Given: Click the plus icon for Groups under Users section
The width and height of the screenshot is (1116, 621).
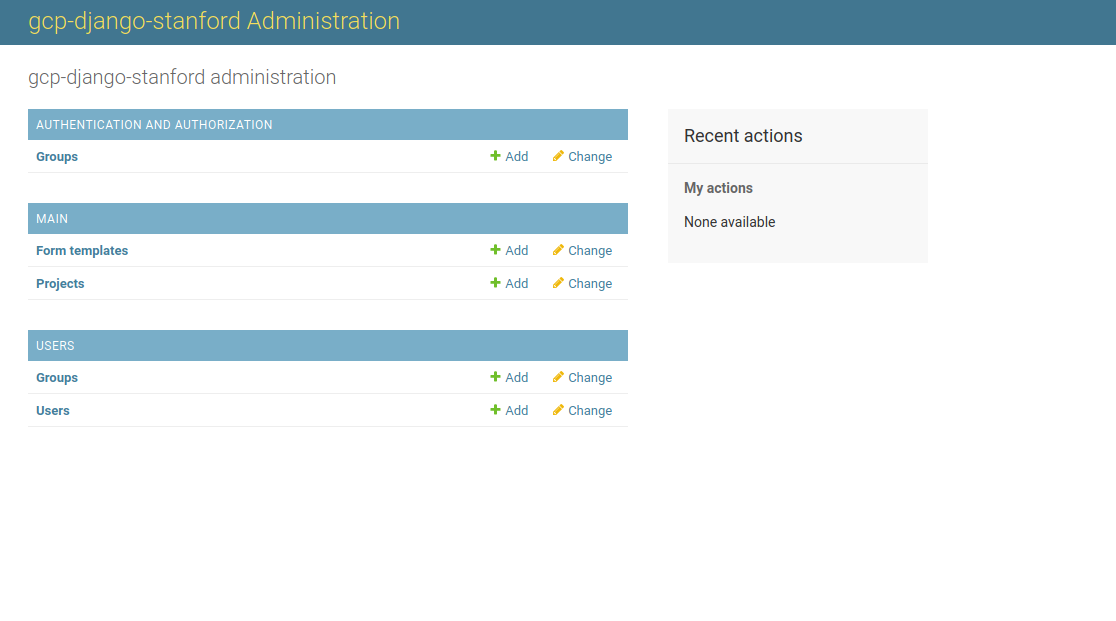Looking at the screenshot, I should (495, 376).
